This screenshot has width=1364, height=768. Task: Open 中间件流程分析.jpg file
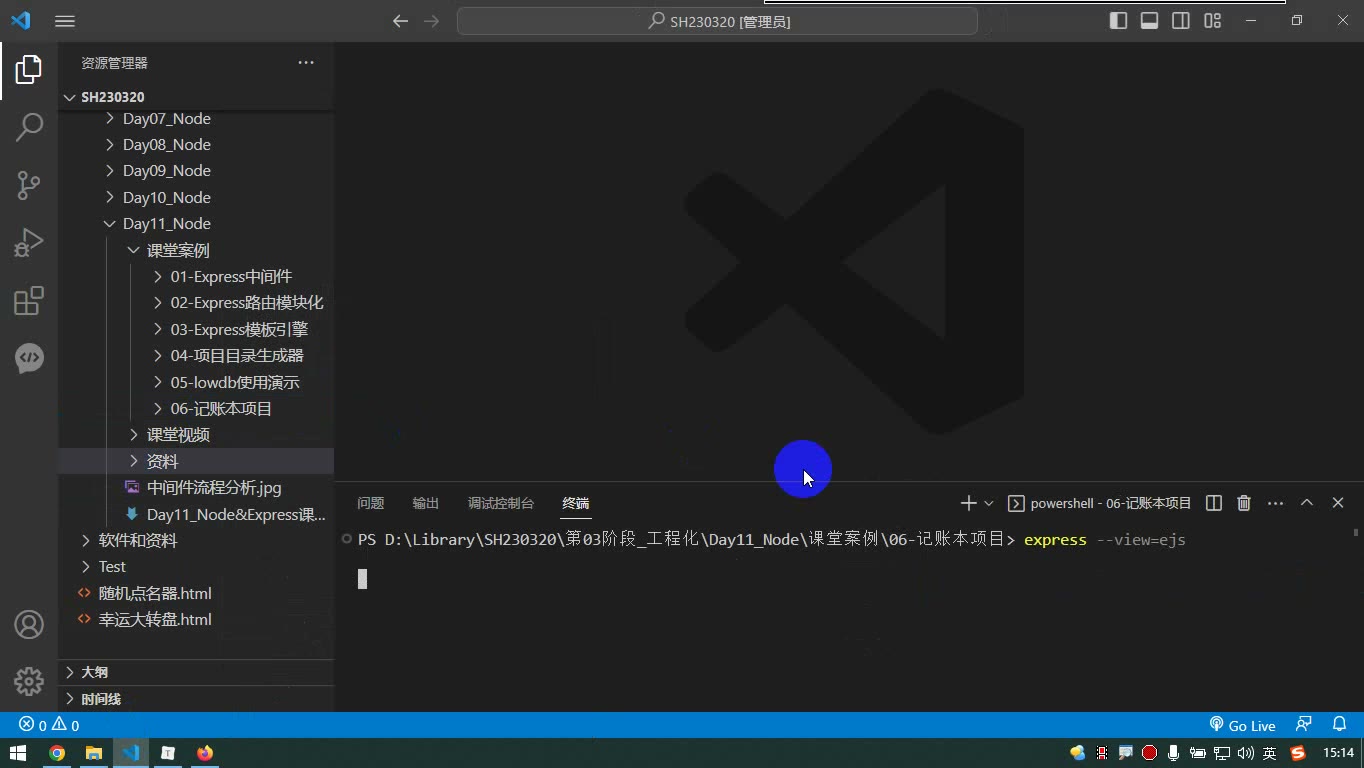click(x=214, y=488)
